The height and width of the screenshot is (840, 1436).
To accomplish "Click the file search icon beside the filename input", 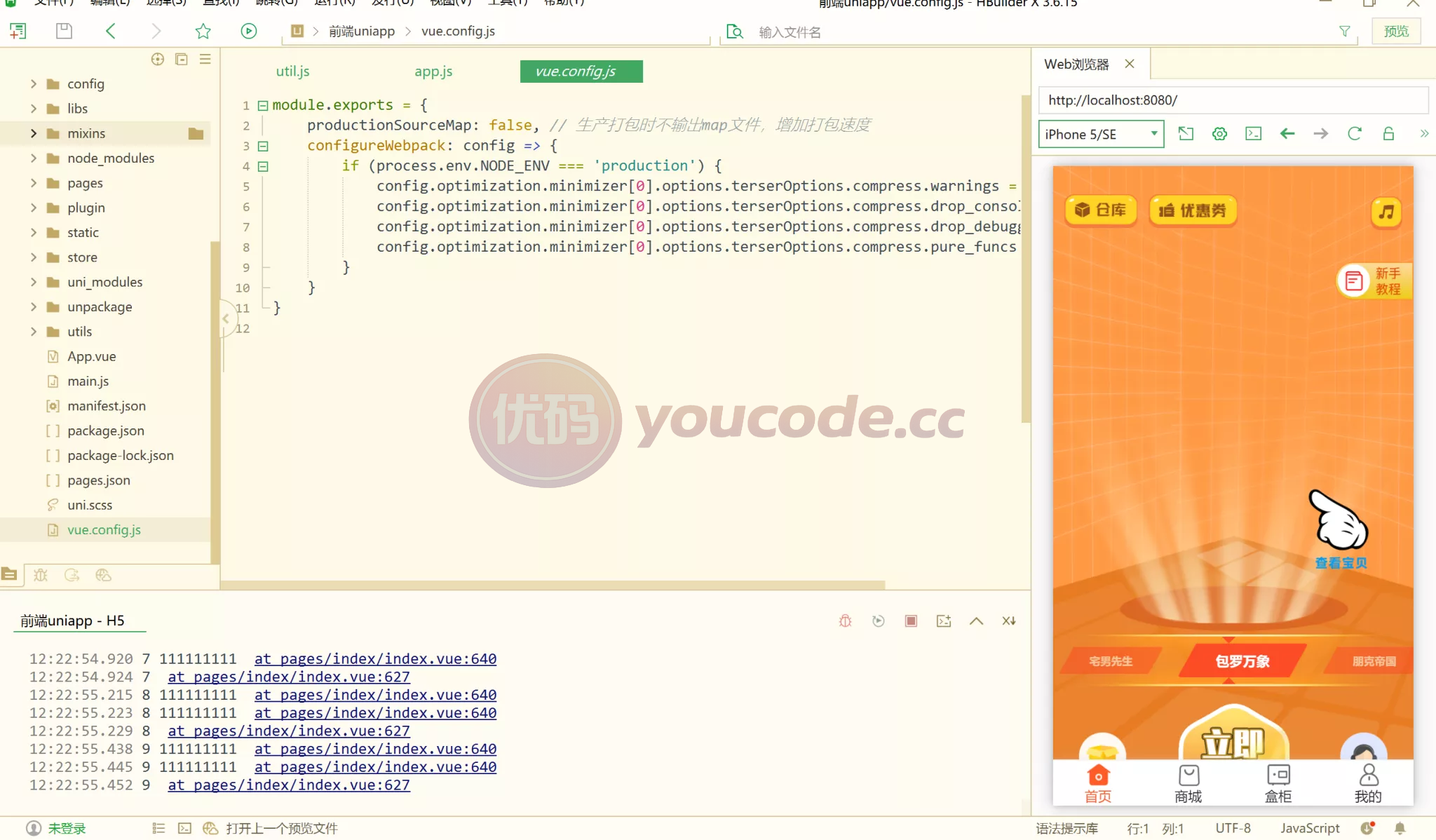I will (734, 32).
